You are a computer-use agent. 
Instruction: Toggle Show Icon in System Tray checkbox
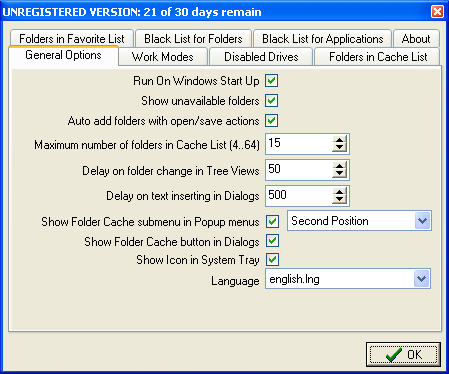[x=273, y=260]
